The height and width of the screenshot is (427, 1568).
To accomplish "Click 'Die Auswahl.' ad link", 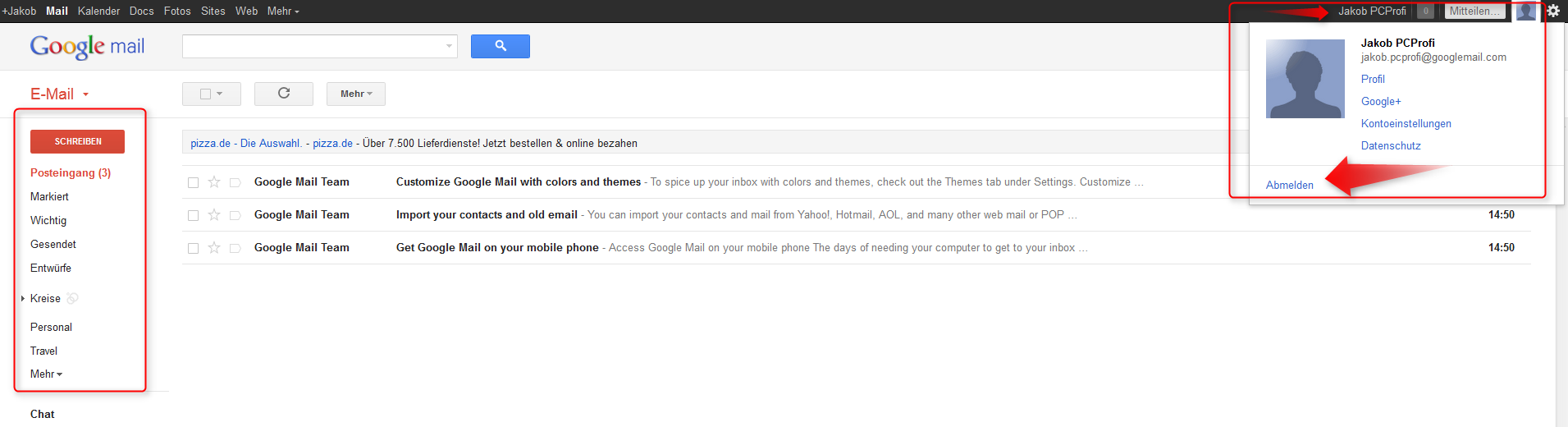I will point(271,143).
